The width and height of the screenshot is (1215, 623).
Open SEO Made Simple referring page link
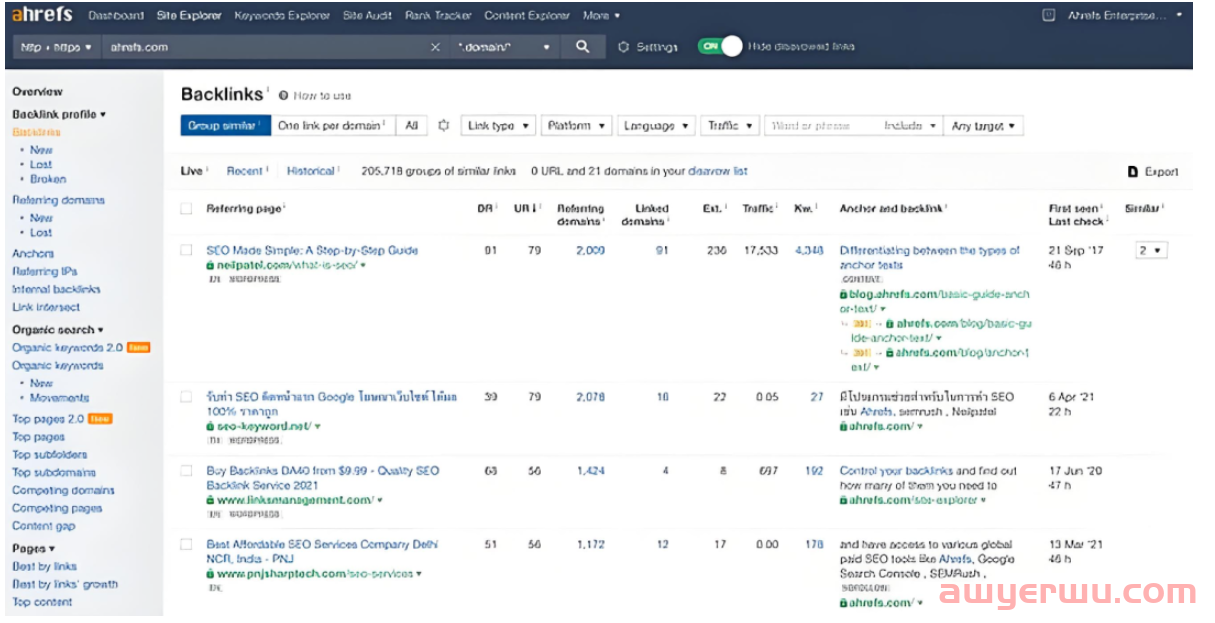[312, 251]
